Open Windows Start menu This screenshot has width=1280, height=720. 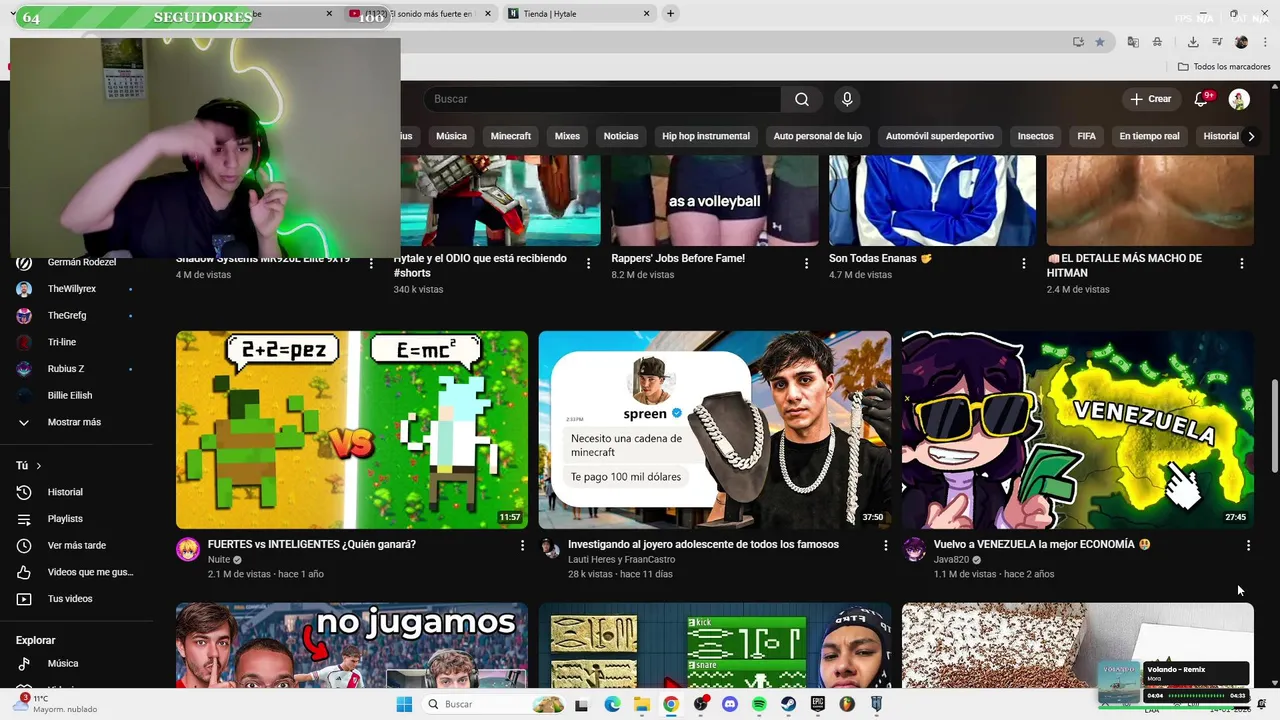tap(404, 704)
